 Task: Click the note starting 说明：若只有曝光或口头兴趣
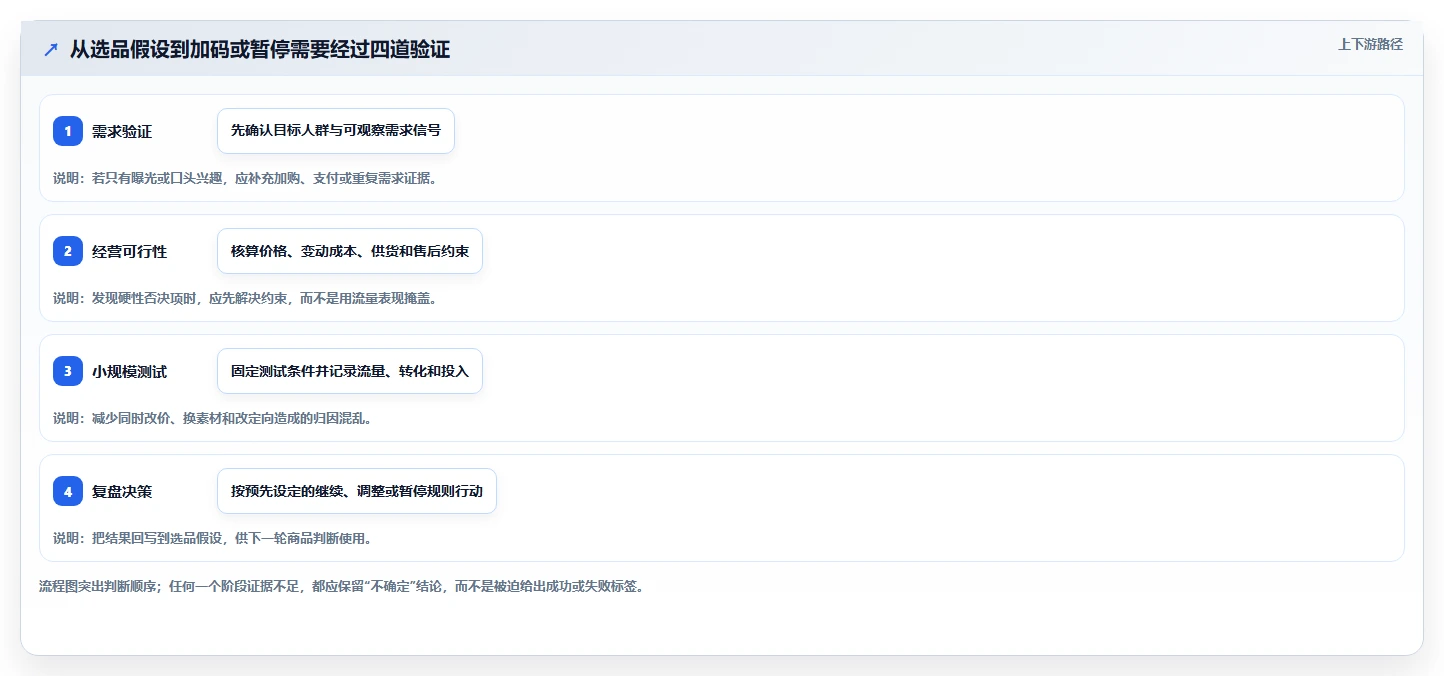(246, 178)
